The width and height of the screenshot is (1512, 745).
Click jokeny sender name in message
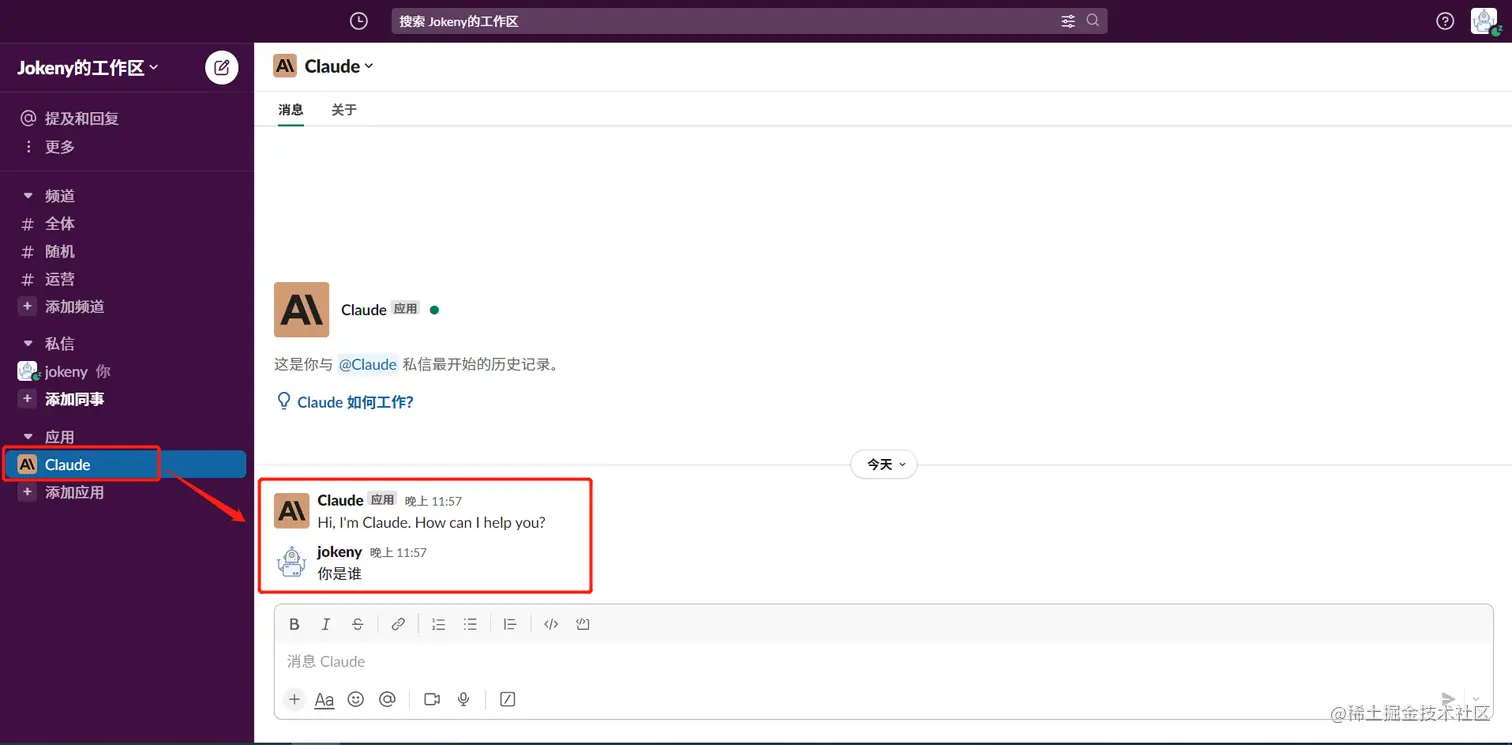tap(340, 552)
